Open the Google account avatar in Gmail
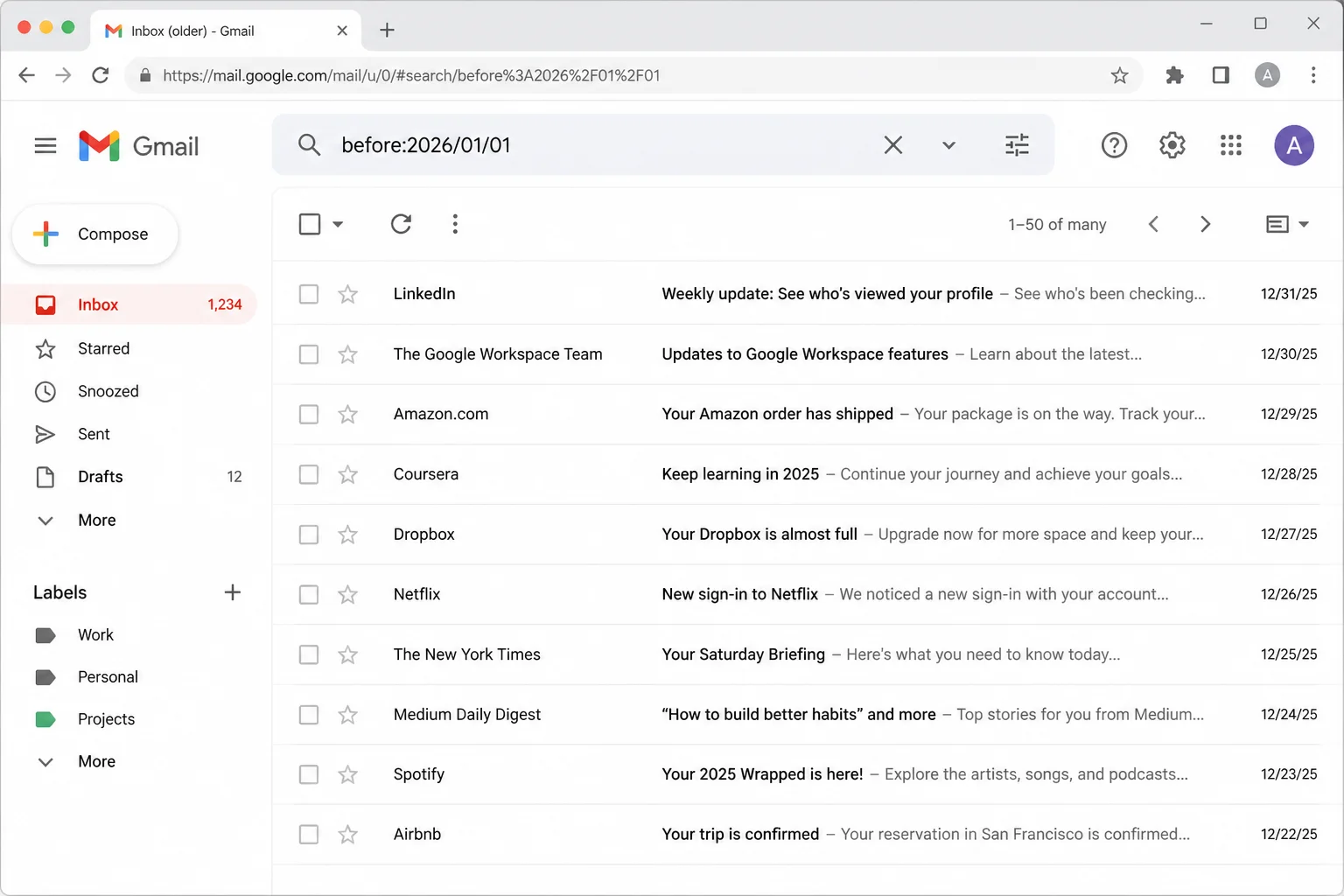The height and width of the screenshot is (896, 1344). pyautogui.click(x=1294, y=145)
